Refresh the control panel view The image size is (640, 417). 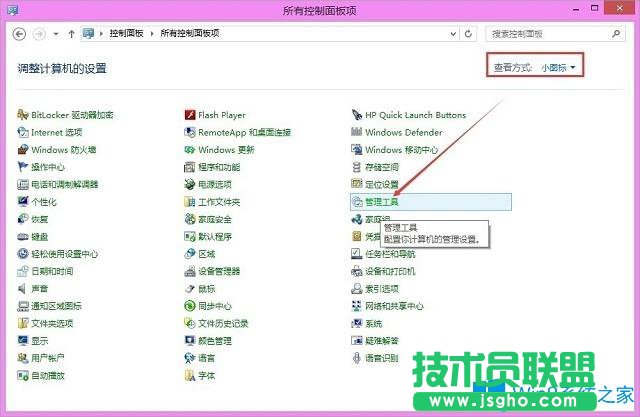click(468, 34)
